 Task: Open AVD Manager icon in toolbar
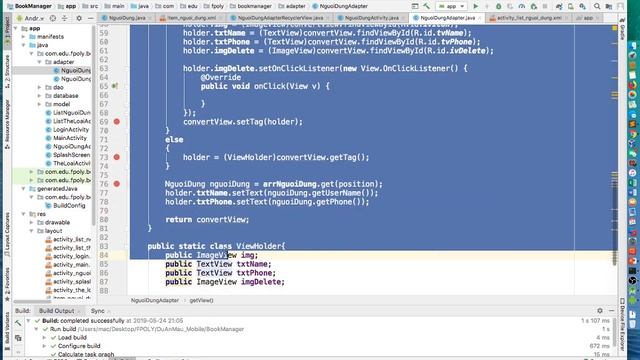pos(571,6)
